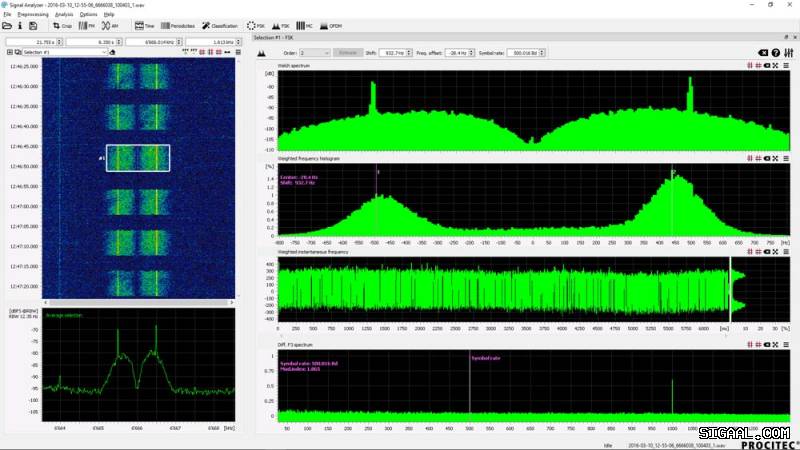This screenshot has width=800, height=450.
Task: Open the Analysis menu
Action: click(x=64, y=14)
